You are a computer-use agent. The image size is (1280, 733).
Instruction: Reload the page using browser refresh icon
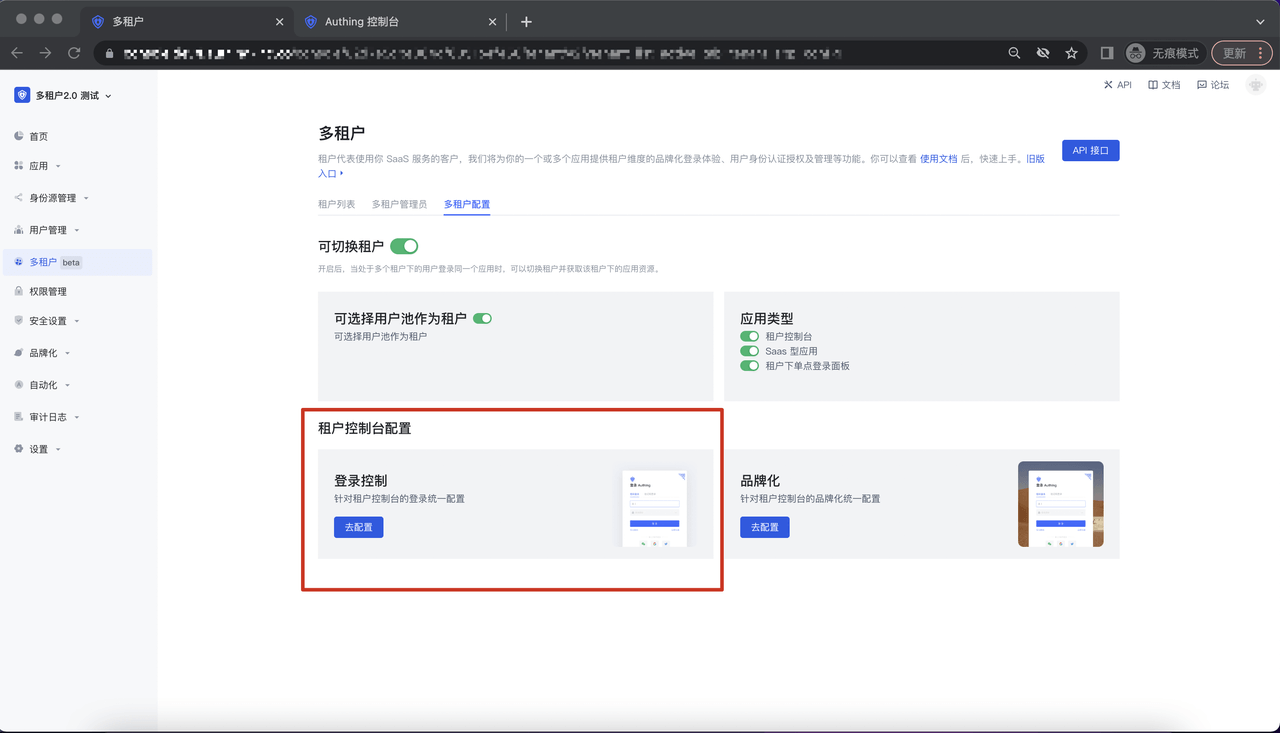click(74, 53)
